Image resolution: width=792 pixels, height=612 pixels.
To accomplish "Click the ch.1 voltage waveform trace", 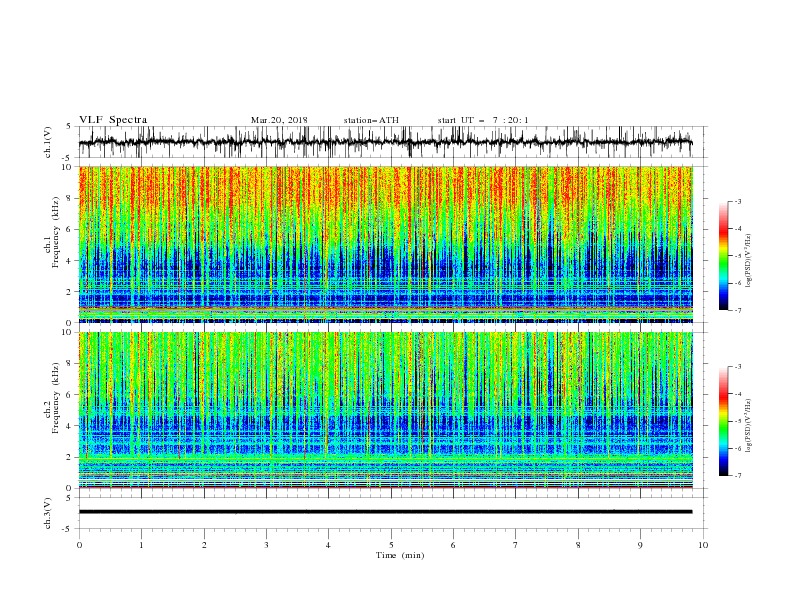I will (385, 142).
